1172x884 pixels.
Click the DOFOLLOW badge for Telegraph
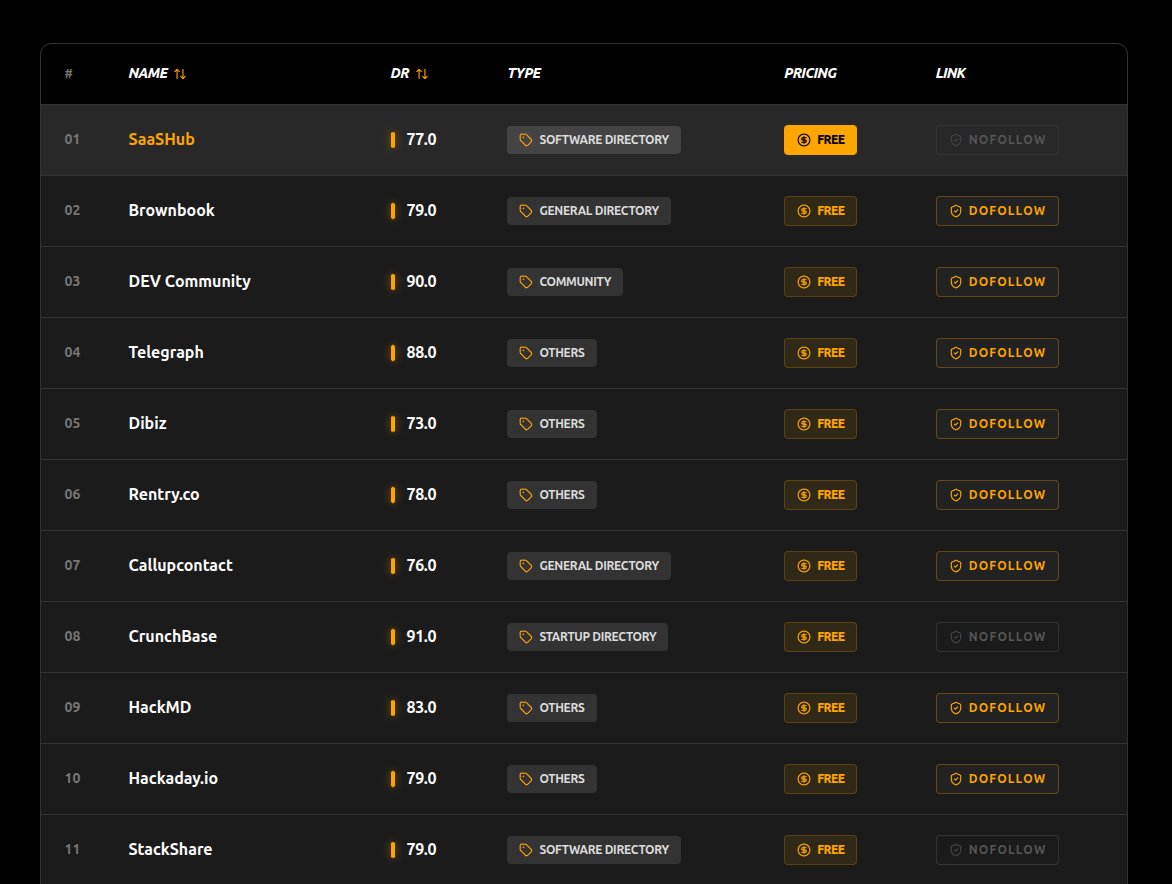pyautogui.click(x=997, y=353)
